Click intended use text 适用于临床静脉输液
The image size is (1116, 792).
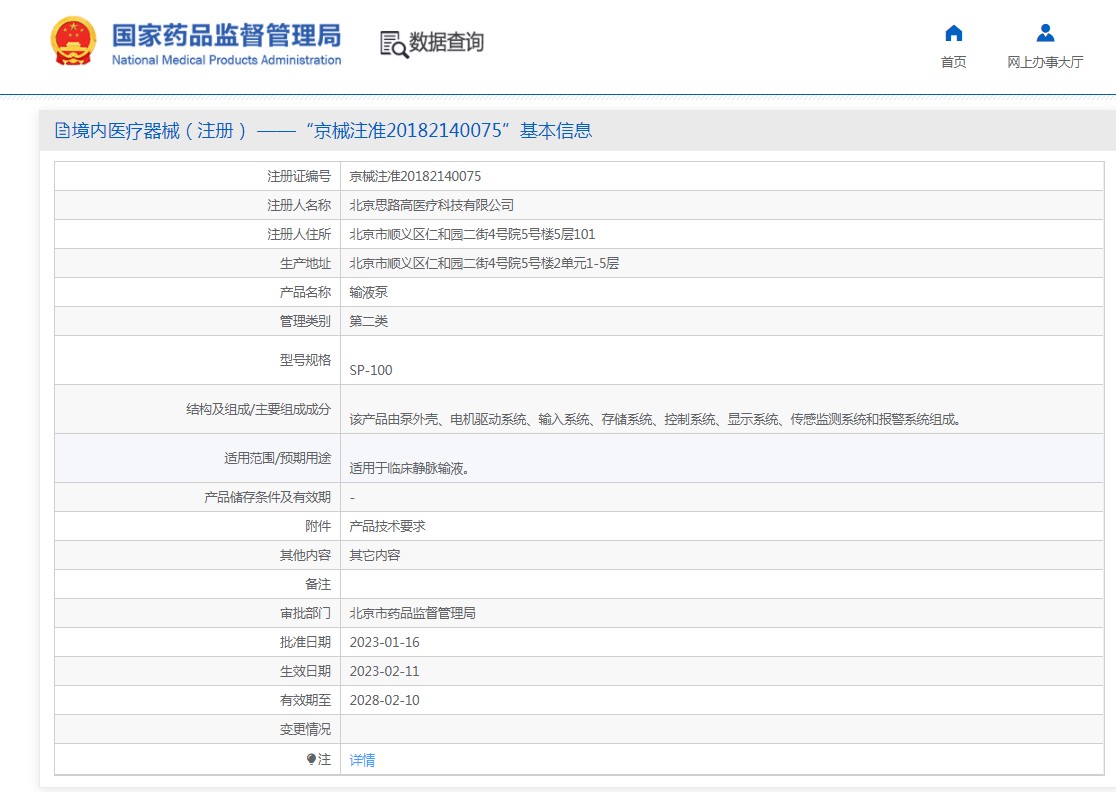pyautogui.click(x=409, y=468)
